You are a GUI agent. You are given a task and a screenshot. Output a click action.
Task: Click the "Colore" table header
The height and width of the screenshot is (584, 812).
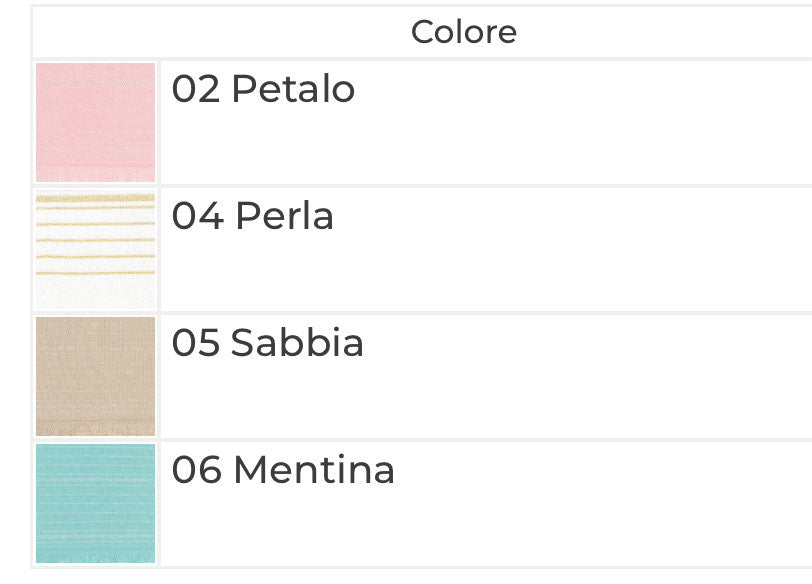464,32
